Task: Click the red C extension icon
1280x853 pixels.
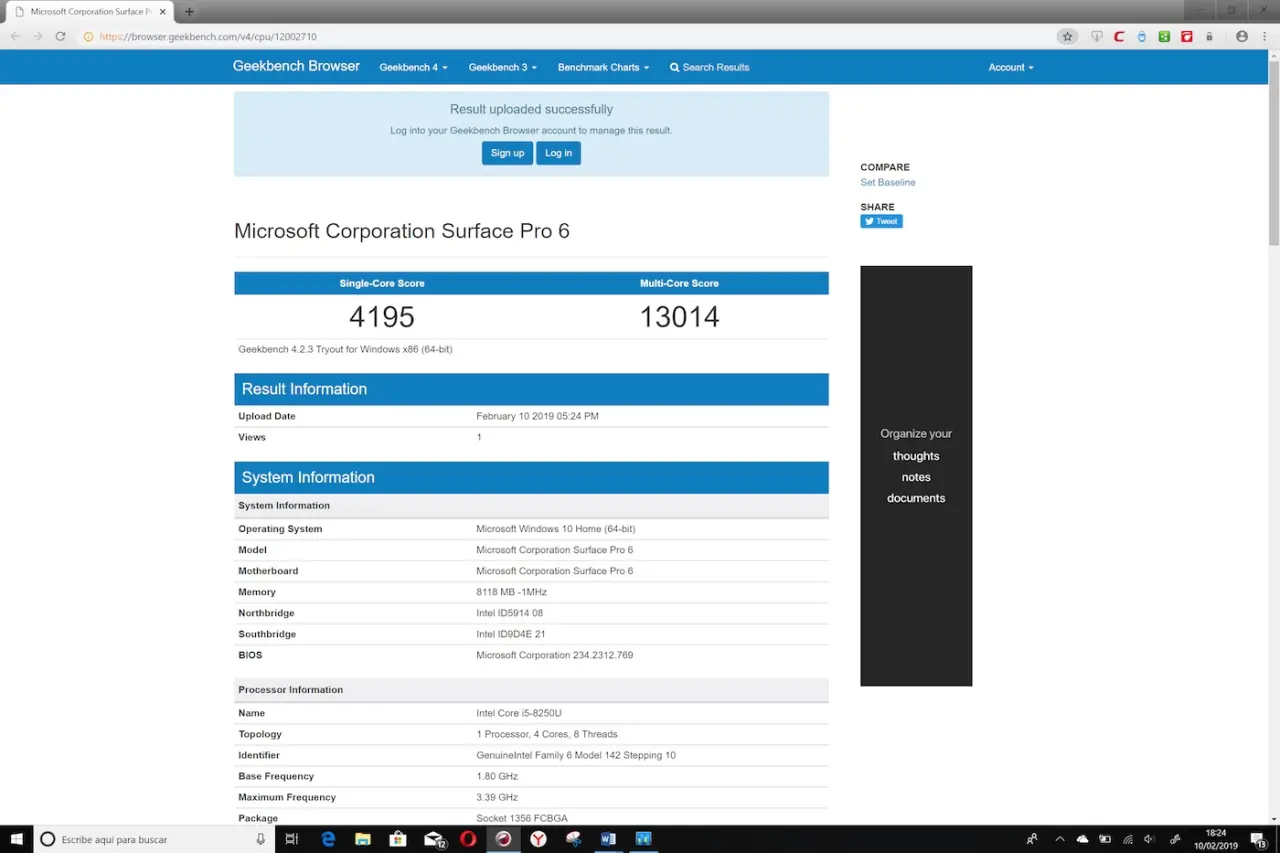Action: point(1119,37)
